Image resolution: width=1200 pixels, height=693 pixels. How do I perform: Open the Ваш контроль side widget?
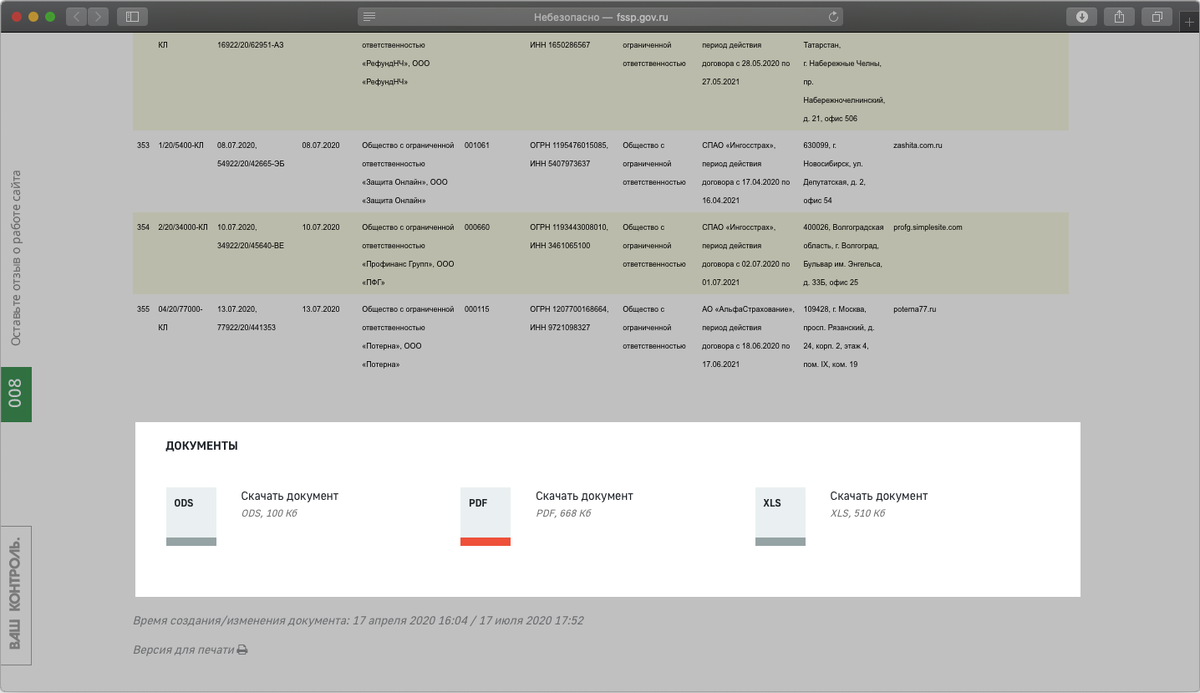(x=16, y=595)
